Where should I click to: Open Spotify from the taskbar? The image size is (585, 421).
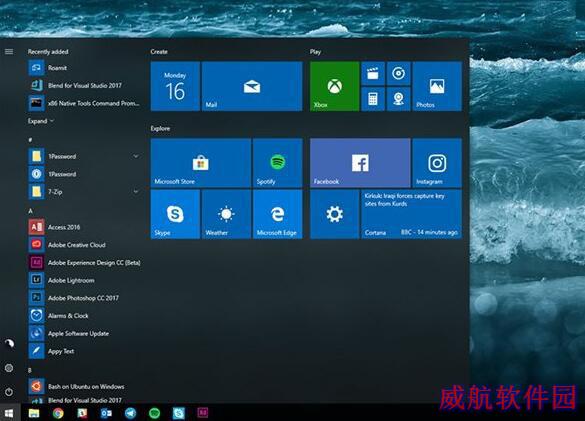coord(154,413)
